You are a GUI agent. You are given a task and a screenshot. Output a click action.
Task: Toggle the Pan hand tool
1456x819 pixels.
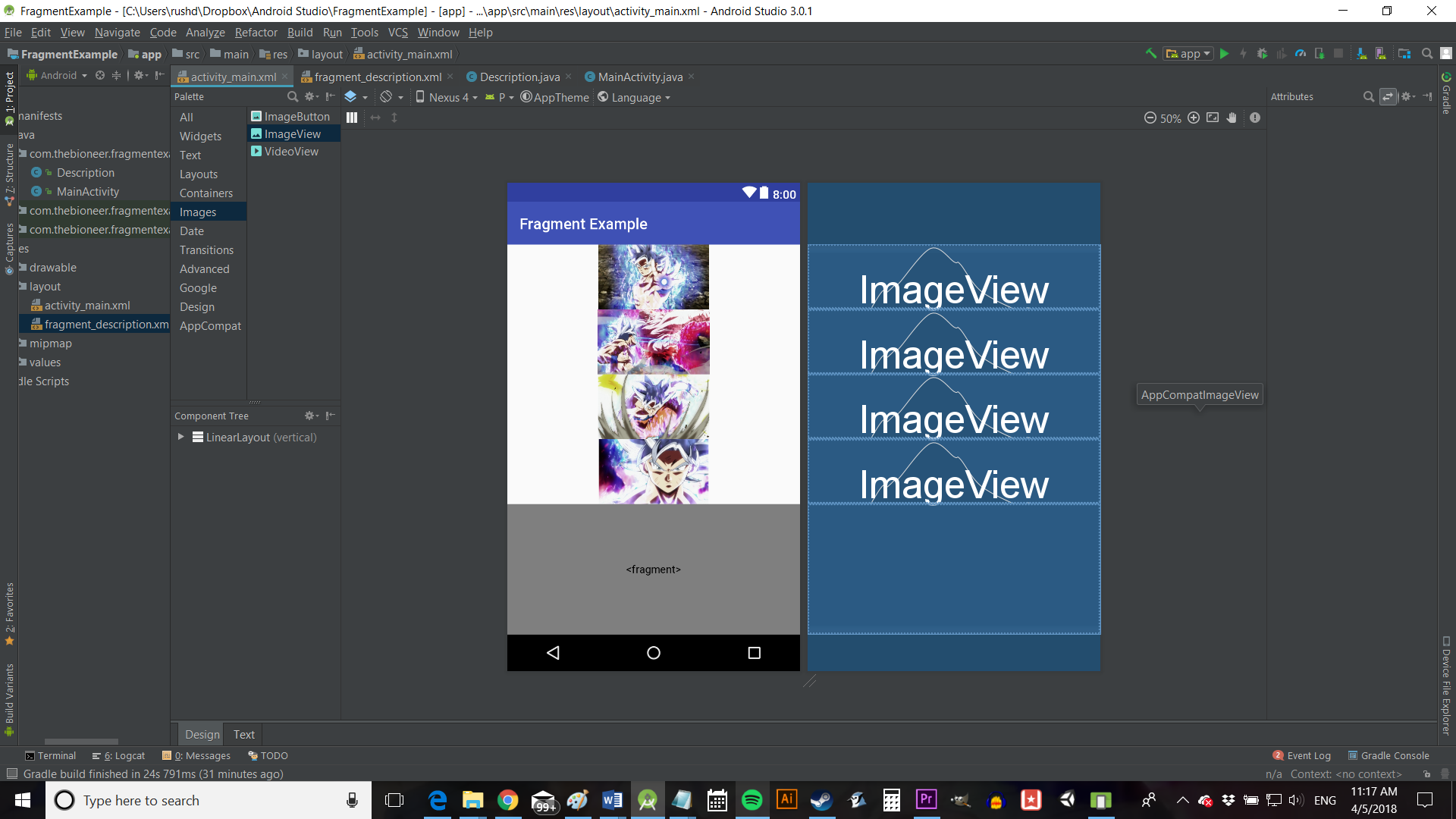(1232, 118)
